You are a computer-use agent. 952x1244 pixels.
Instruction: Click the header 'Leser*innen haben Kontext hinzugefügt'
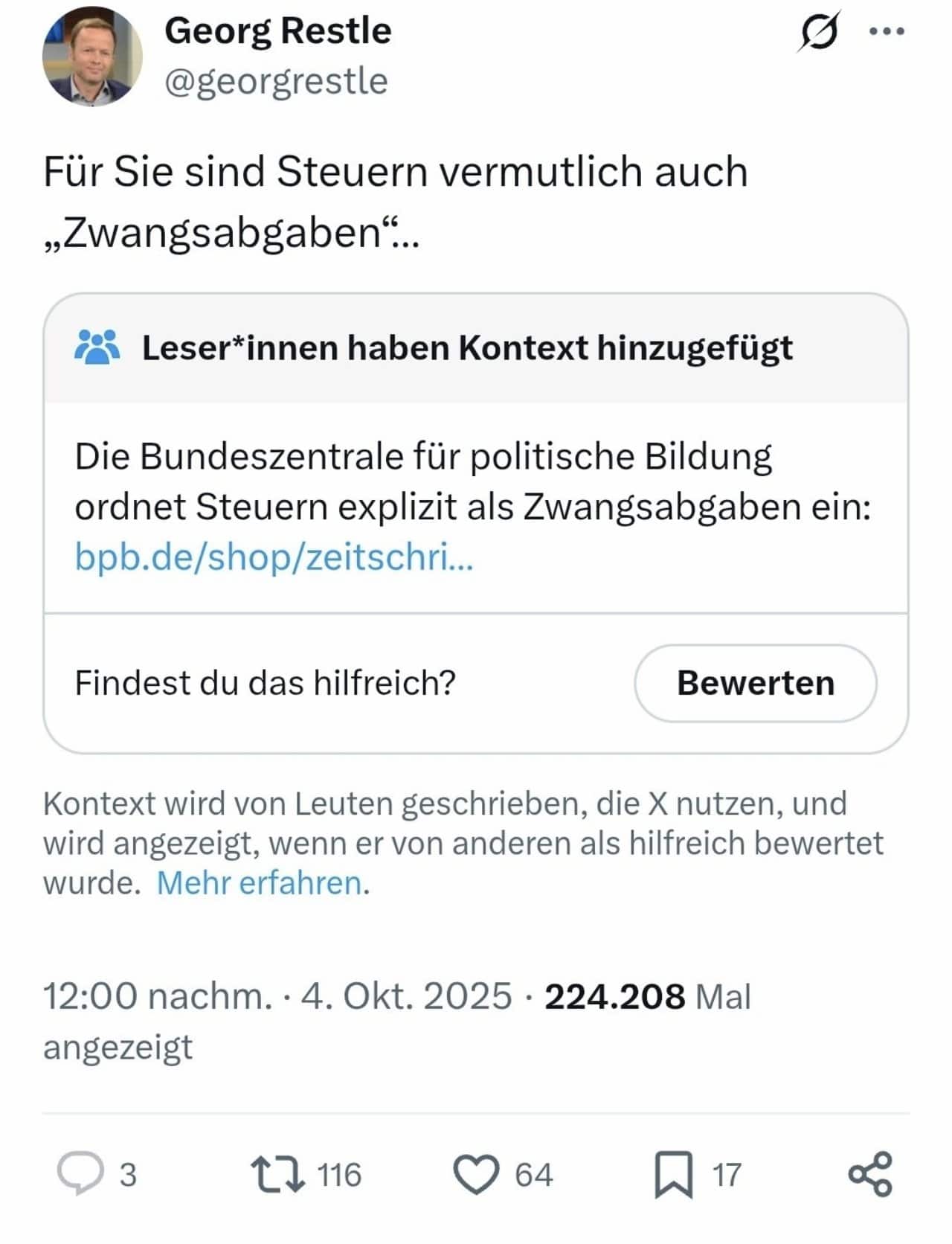click(x=467, y=347)
